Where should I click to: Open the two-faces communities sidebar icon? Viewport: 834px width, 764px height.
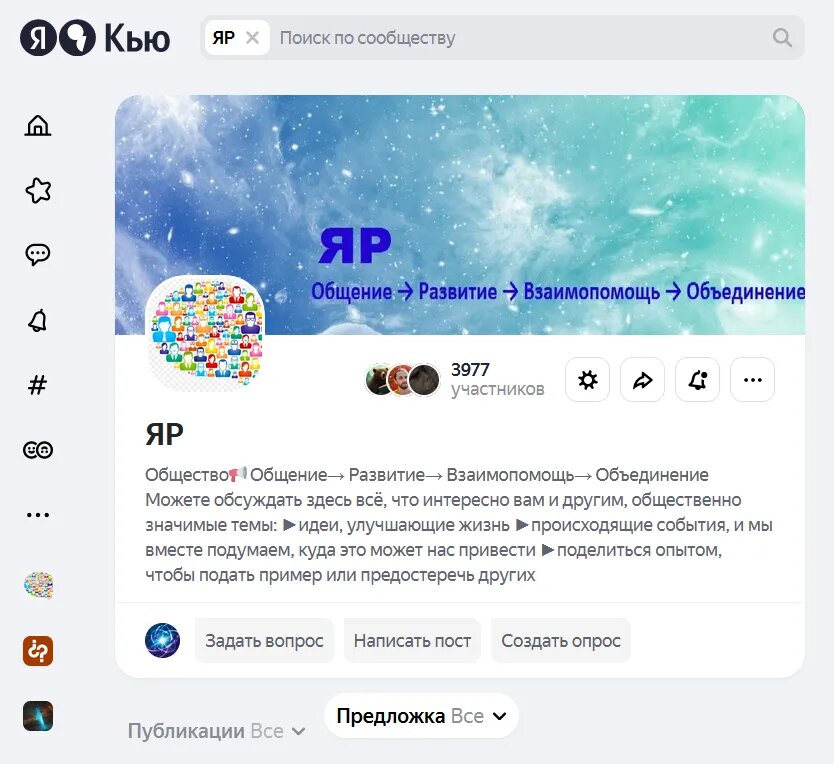point(38,450)
